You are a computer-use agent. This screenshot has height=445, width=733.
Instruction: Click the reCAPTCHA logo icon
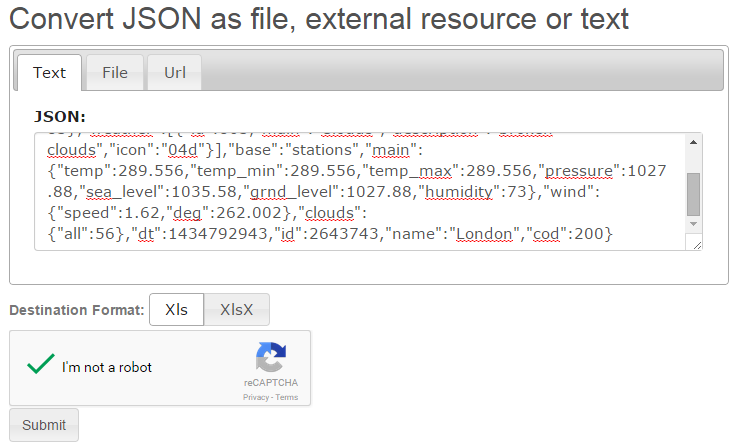pyautogui.click(x=271, y=358)
